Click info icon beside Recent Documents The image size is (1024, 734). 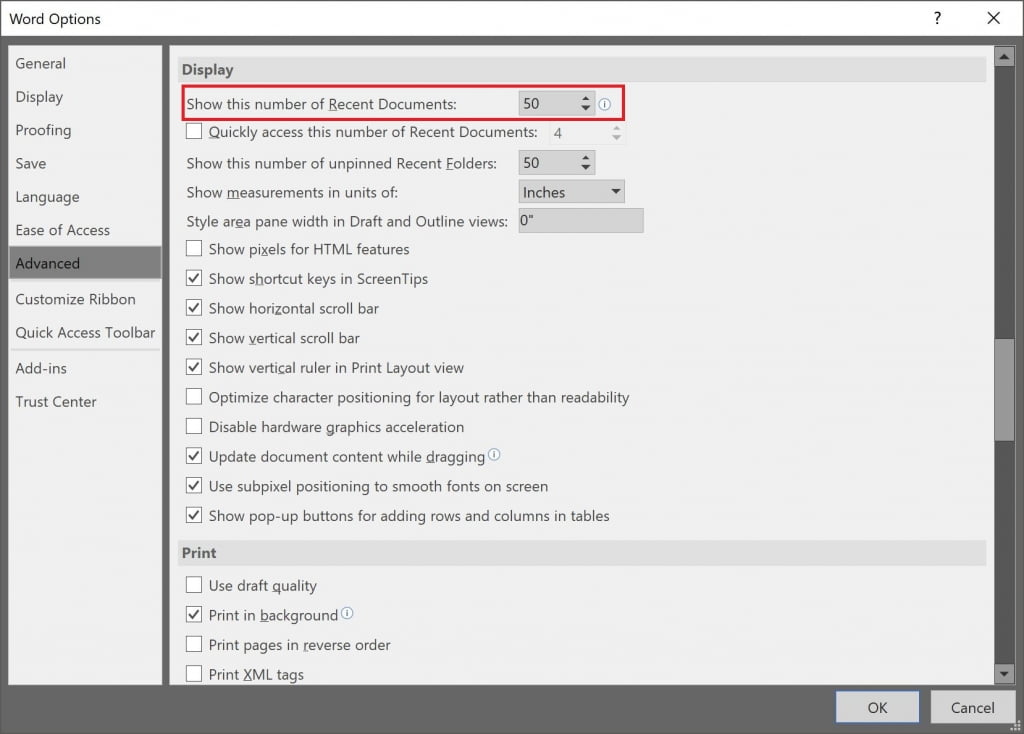605,104
